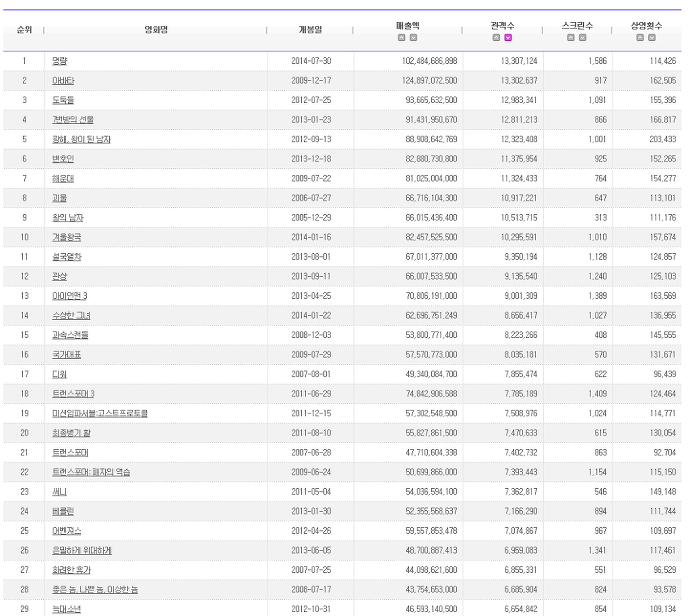Viewport: 690px width, 616px height.
Task: Open the movie link 도둑들
Action: pyautogui.click(x=63, y=100)
